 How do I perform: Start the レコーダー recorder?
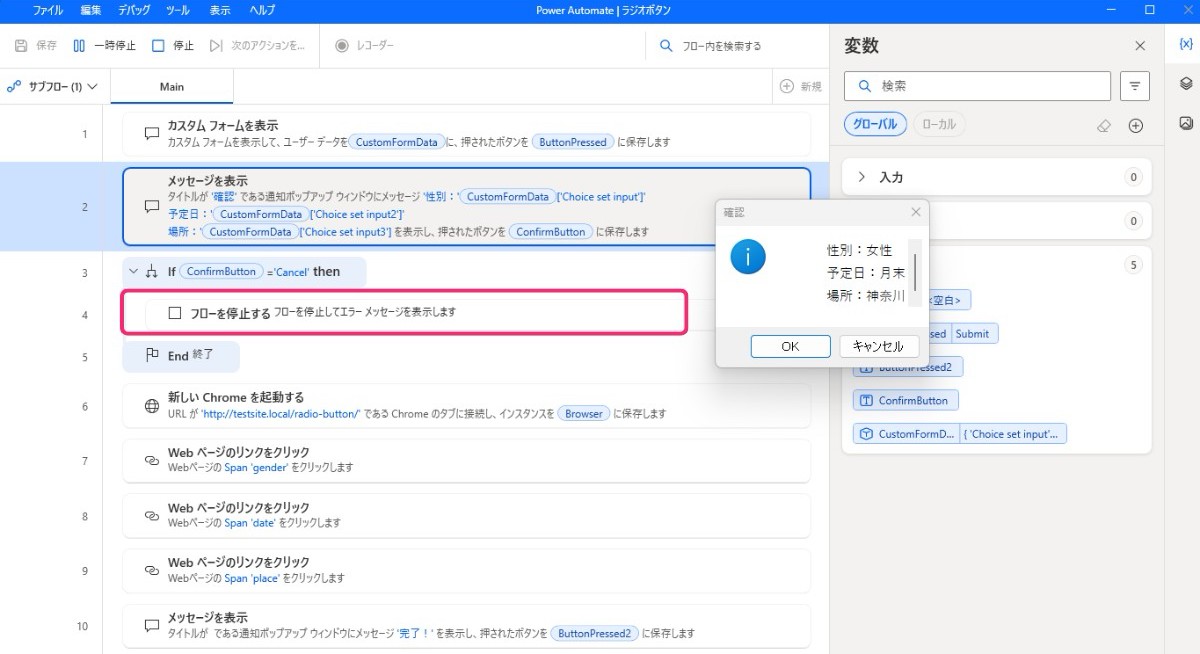(364, 46)
